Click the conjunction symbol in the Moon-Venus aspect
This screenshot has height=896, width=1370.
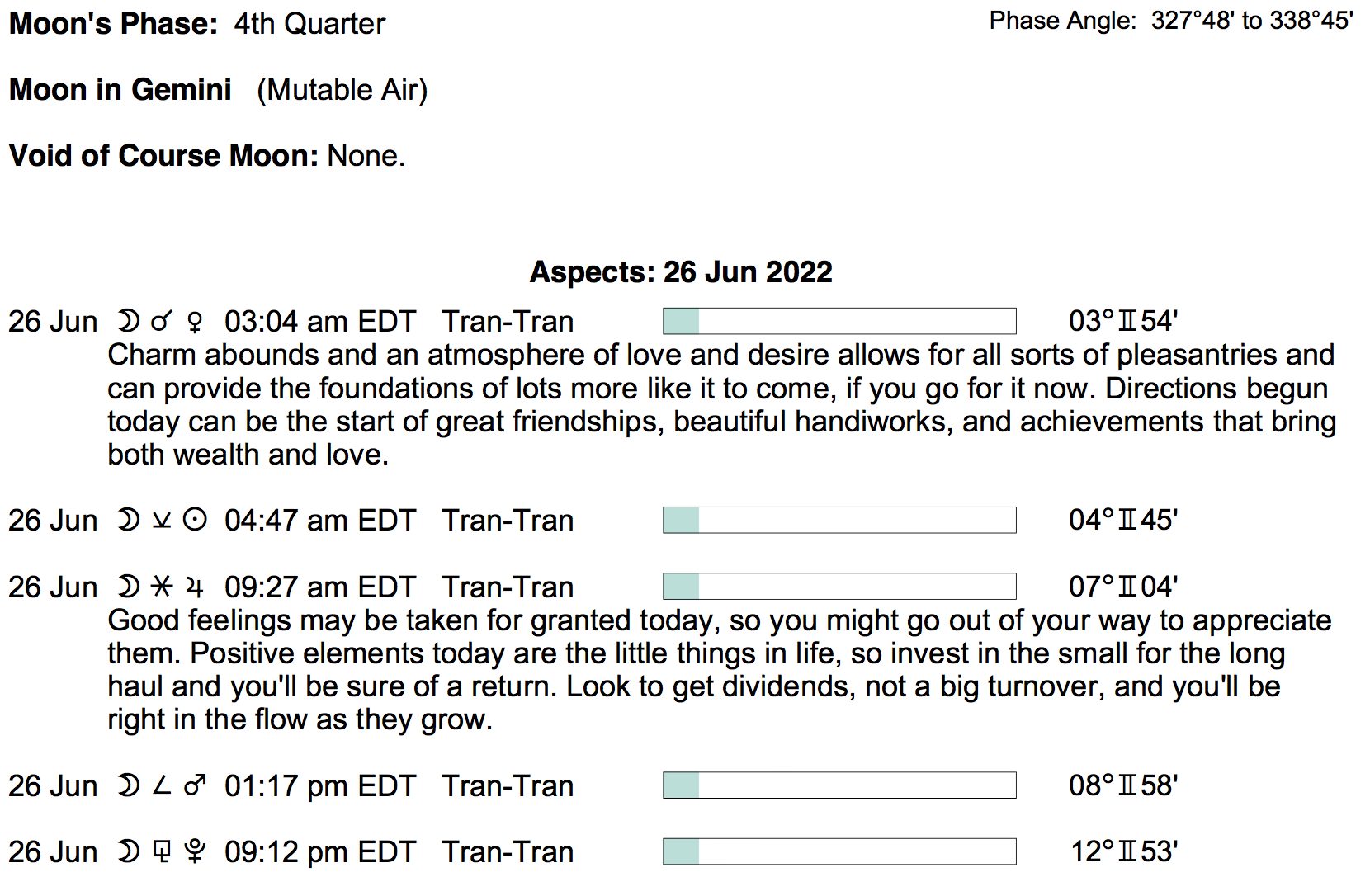pyautogui.click(x=162, y=322)
